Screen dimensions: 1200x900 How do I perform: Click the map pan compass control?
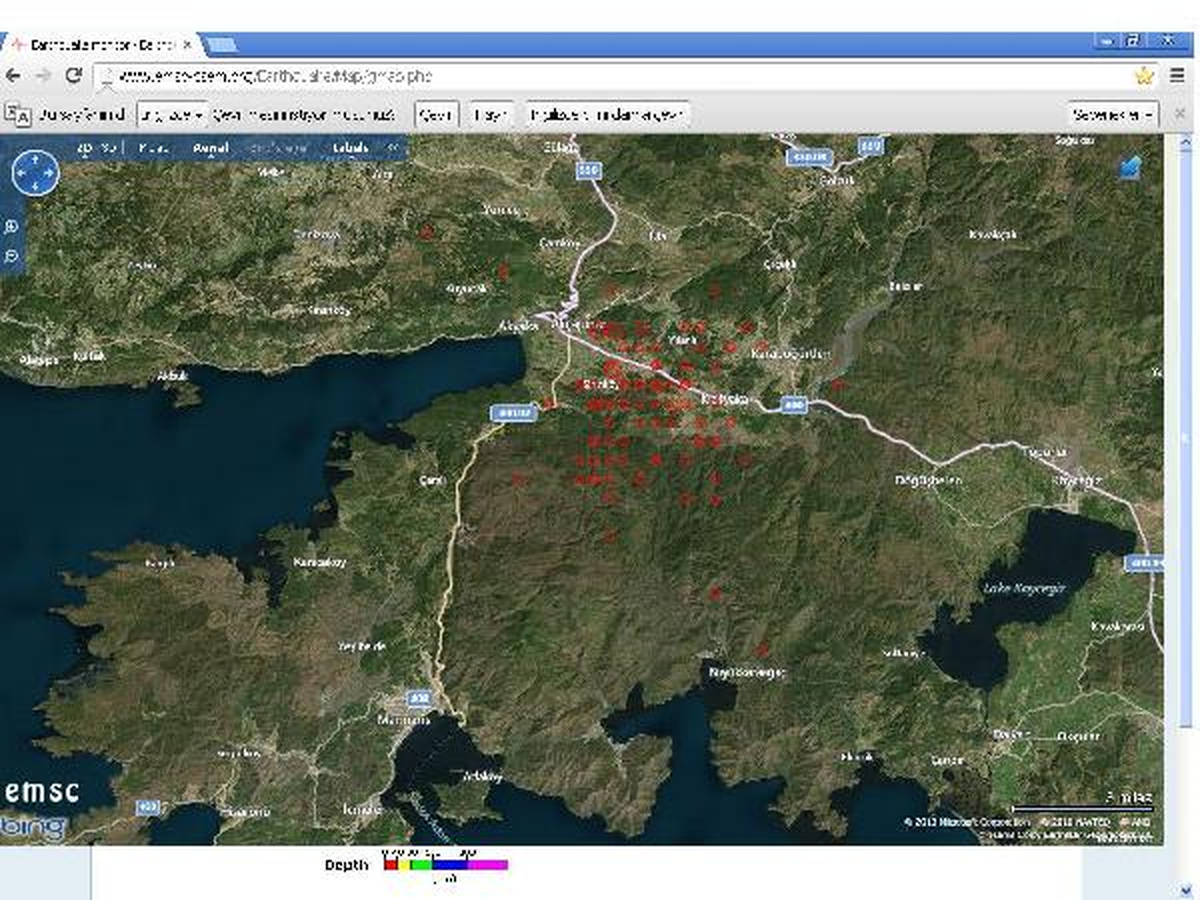pos(35,174)
